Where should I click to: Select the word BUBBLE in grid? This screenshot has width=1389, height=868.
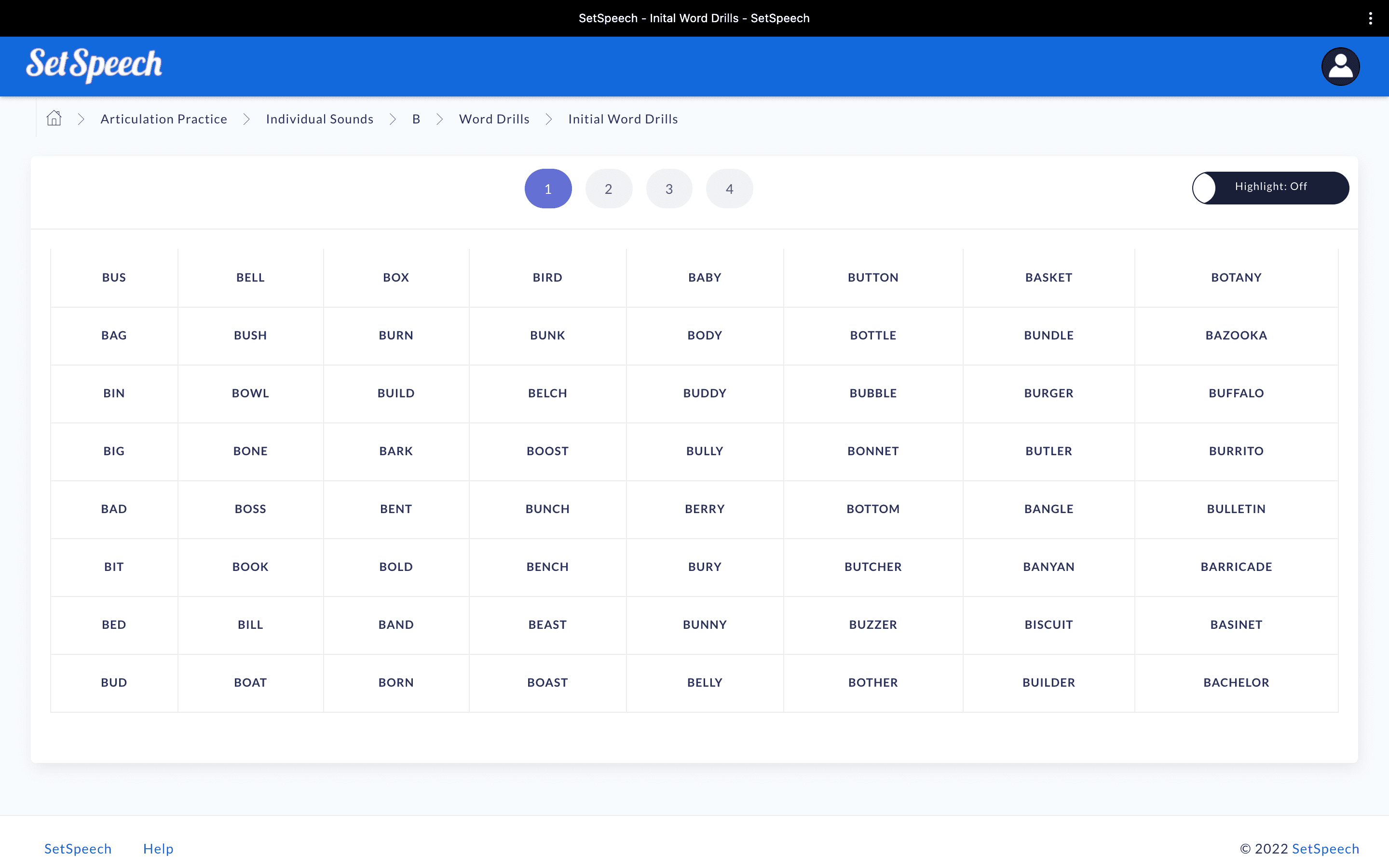click(872, 393)
